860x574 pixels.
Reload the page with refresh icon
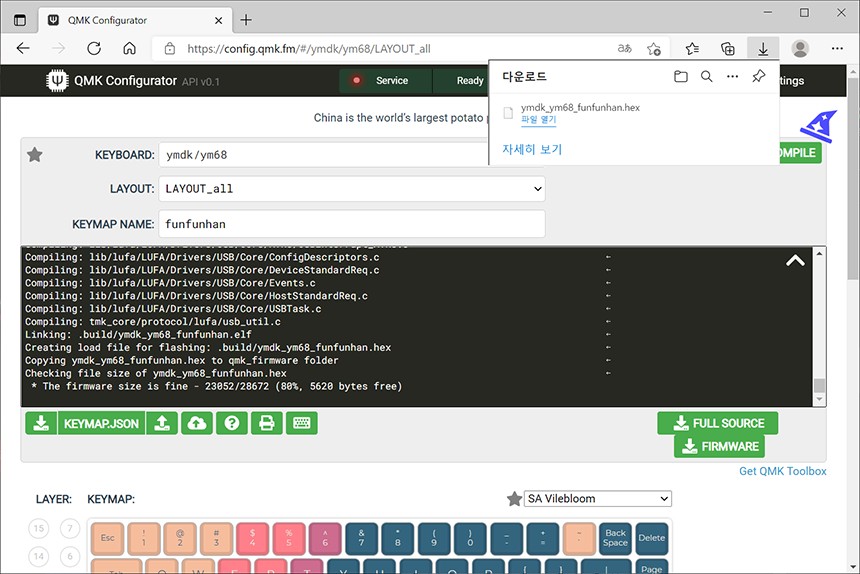coord(94,49)
